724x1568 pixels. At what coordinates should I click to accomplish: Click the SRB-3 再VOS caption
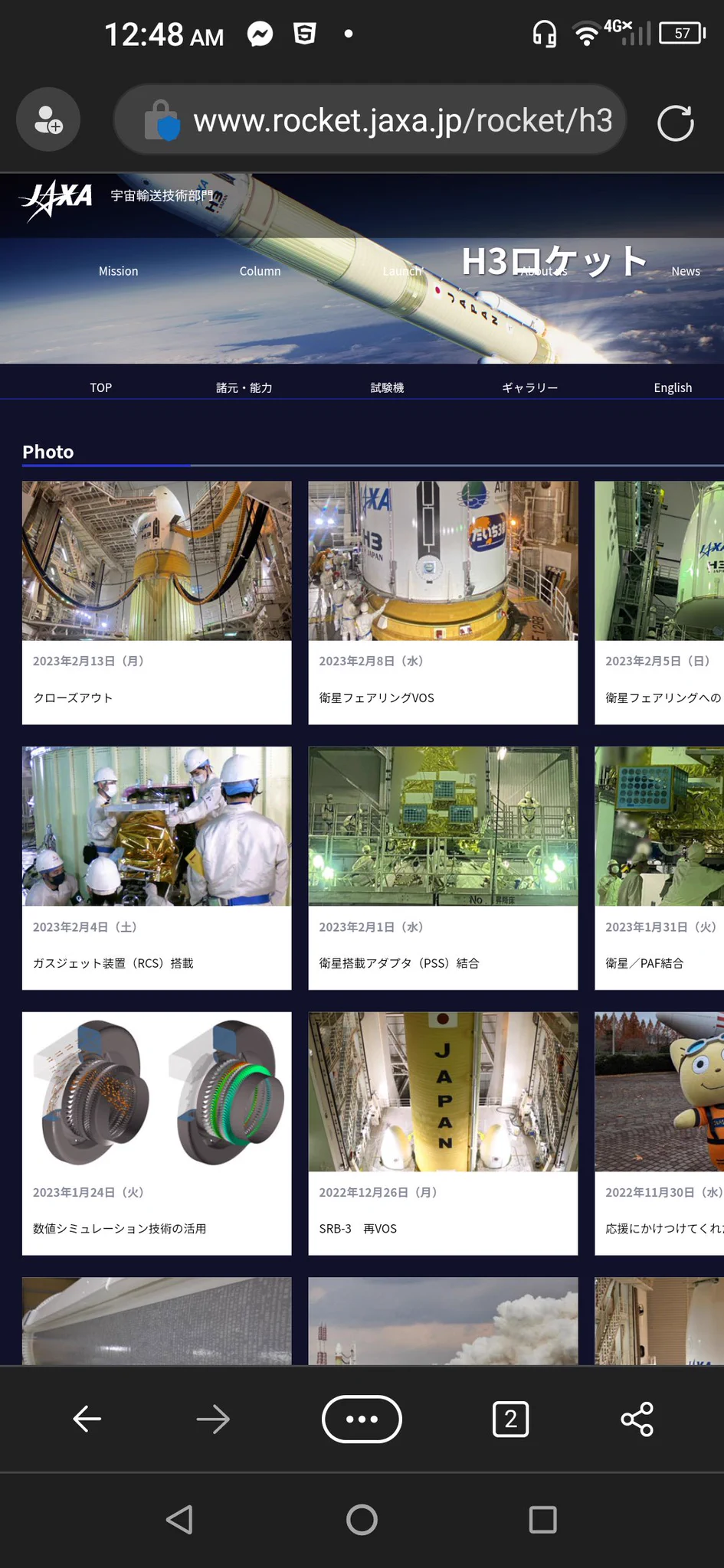pos(358,1229)
